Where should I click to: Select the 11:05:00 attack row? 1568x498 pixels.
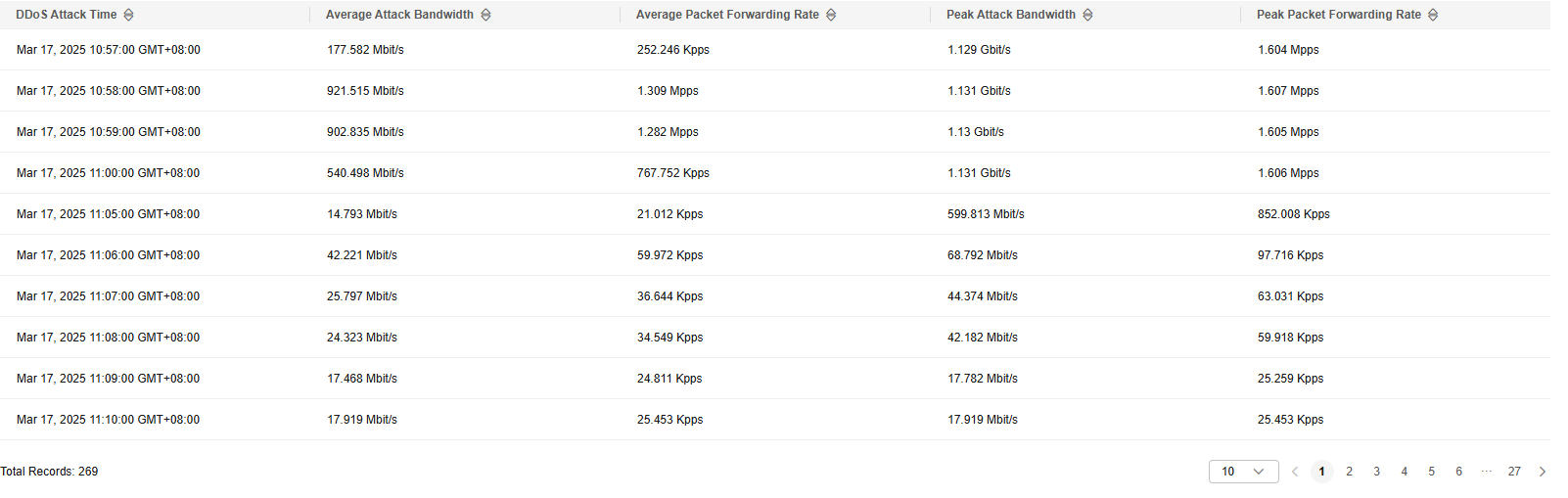click(775, 214)
